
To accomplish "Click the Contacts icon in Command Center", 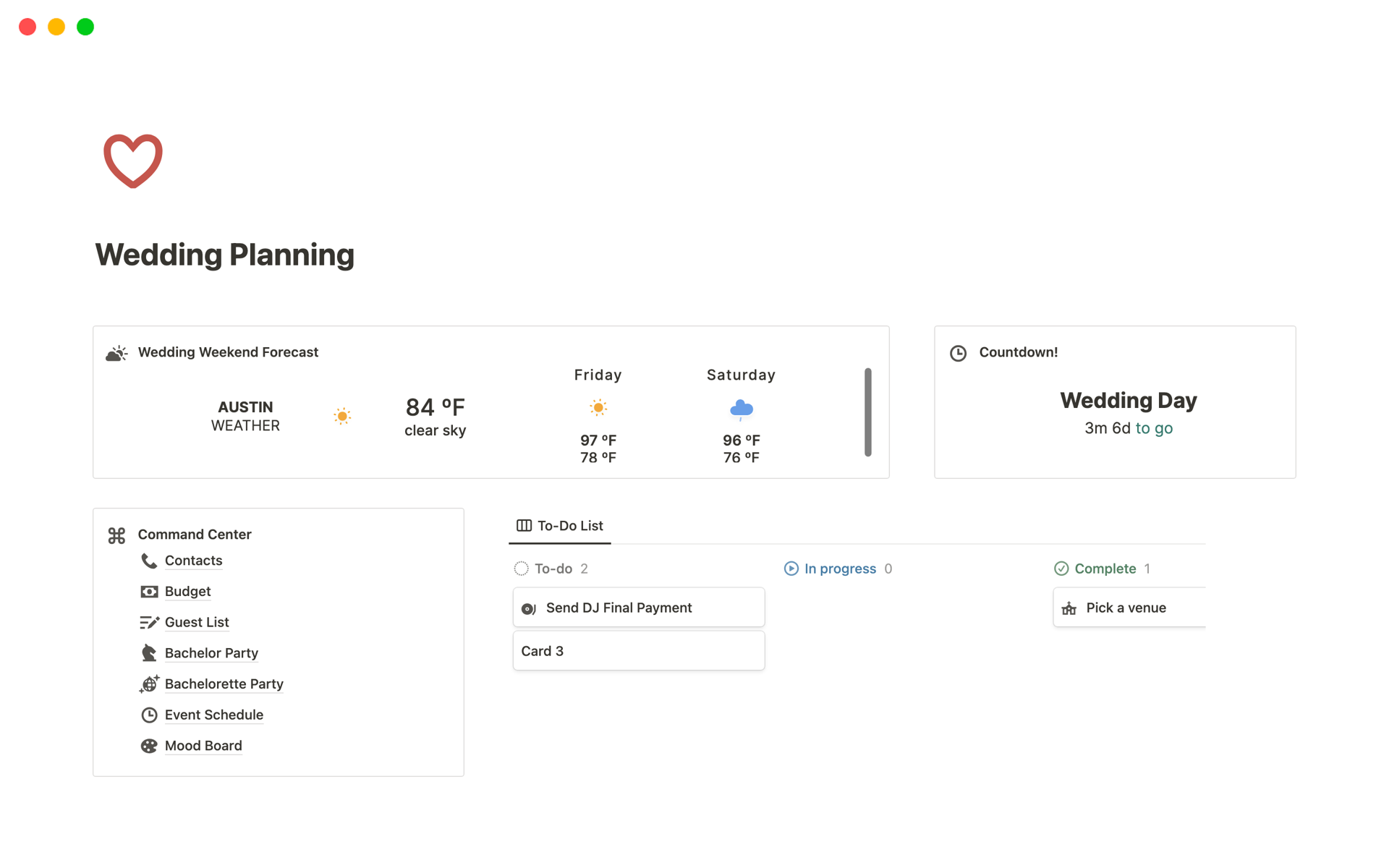I will (x=149, y=560).
